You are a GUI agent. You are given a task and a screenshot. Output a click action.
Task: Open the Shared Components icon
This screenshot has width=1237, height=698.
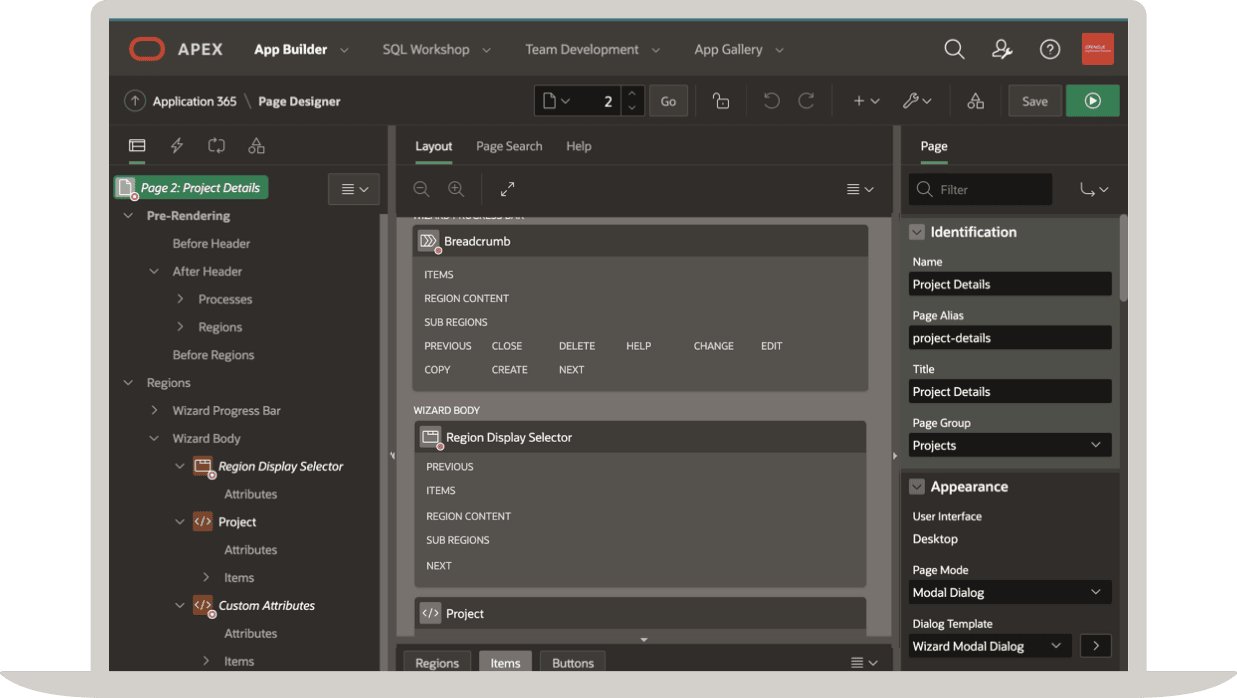pyautogui.click(x=975, y=101)
